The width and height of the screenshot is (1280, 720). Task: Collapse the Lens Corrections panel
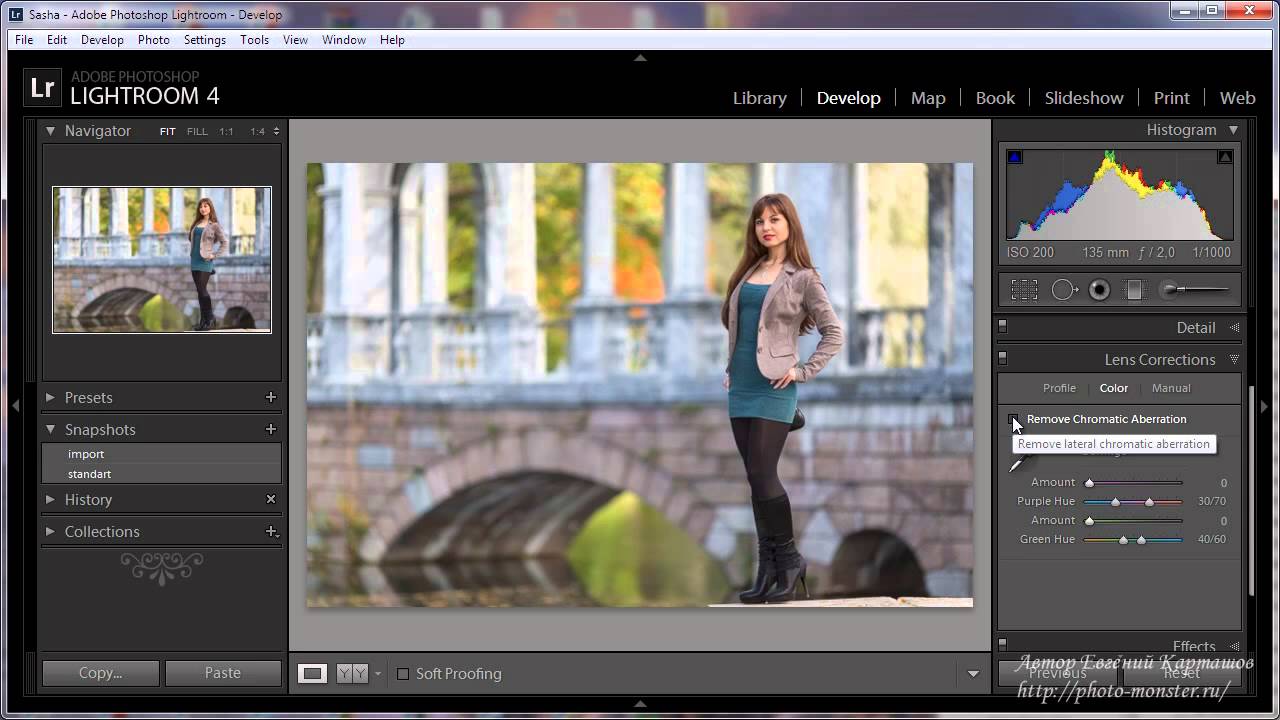[1234, 359]
